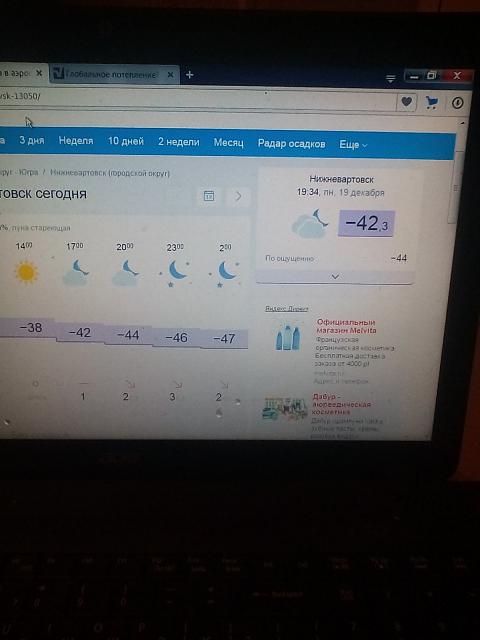Click the address bar URL field

click(196, 98)
